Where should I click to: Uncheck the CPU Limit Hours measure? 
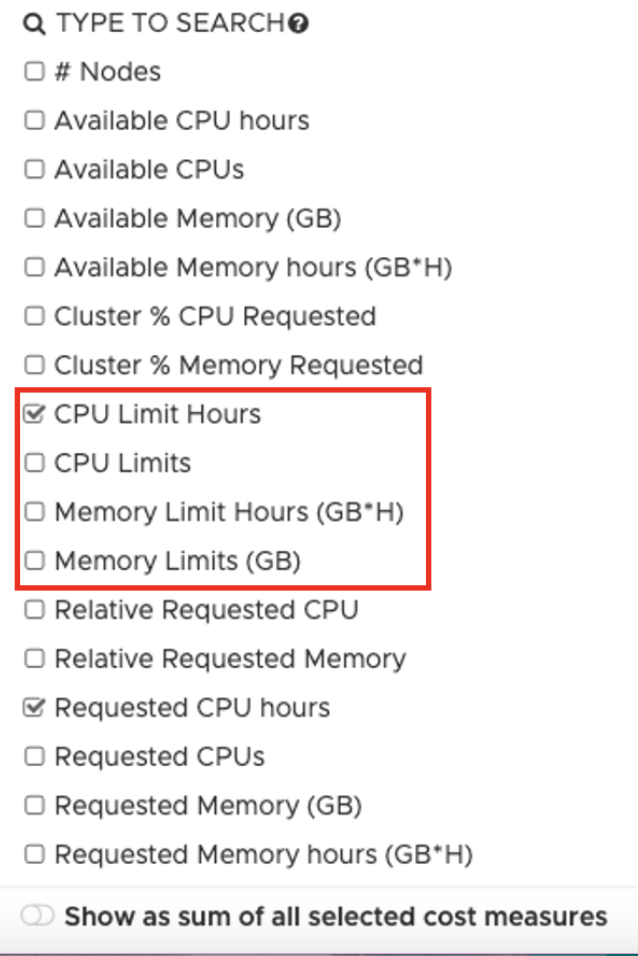[34, 414]
